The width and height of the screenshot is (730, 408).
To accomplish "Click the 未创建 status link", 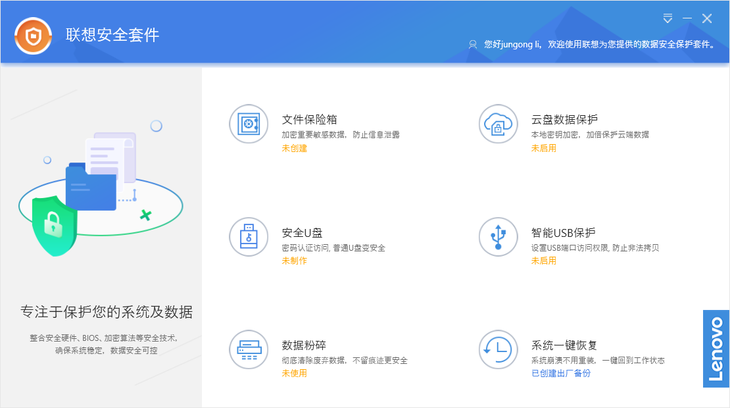I will [294, 148].
